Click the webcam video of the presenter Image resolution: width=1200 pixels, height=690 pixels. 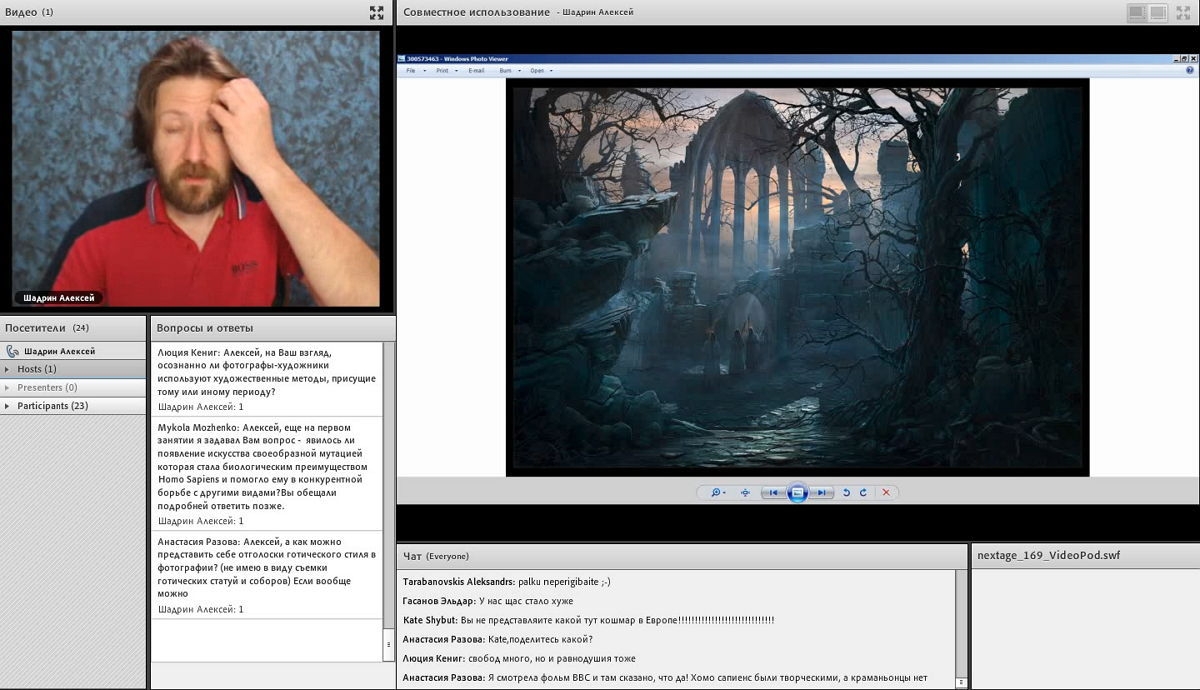[196, 168]
